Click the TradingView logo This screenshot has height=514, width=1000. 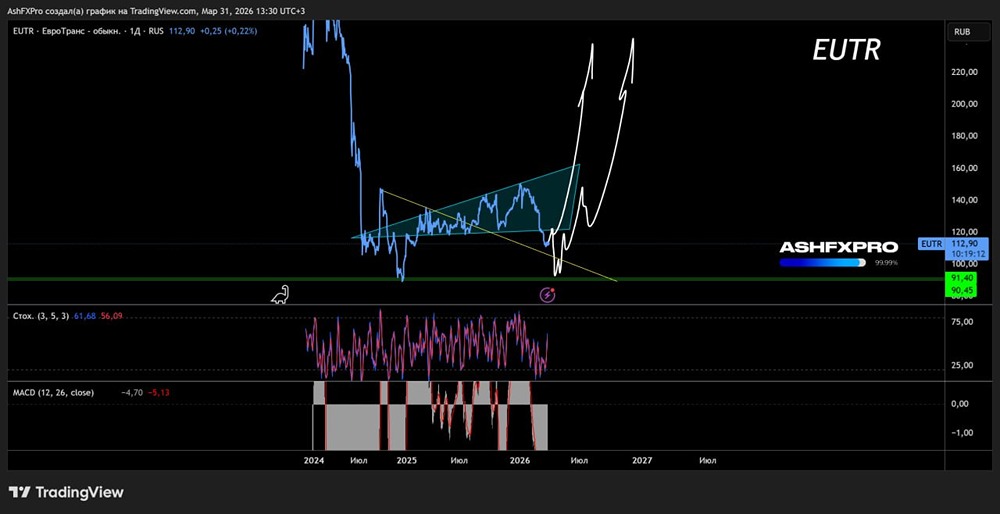point(66,492)
